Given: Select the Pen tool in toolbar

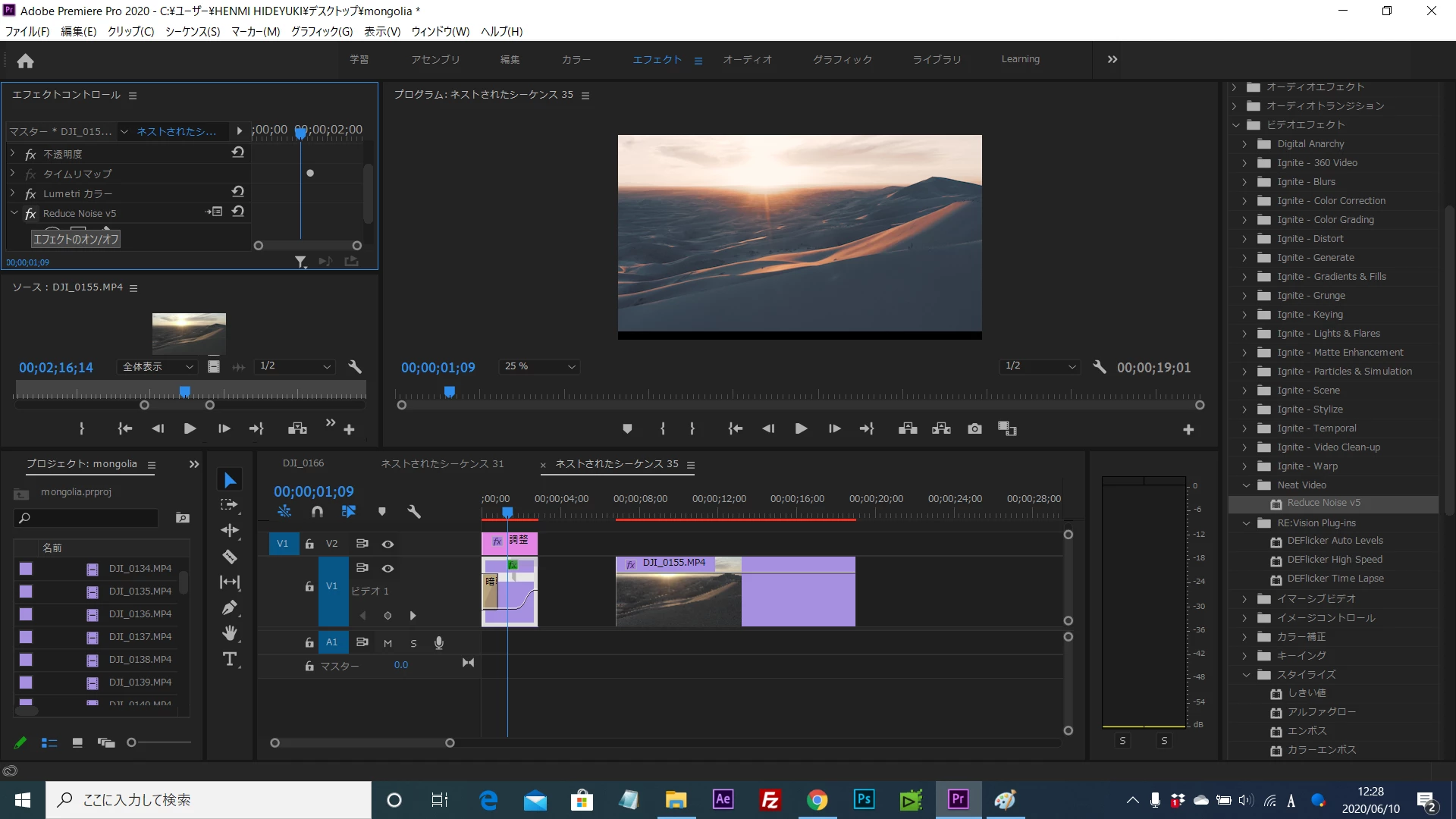Looking at the screenshot, I should 230,608.
